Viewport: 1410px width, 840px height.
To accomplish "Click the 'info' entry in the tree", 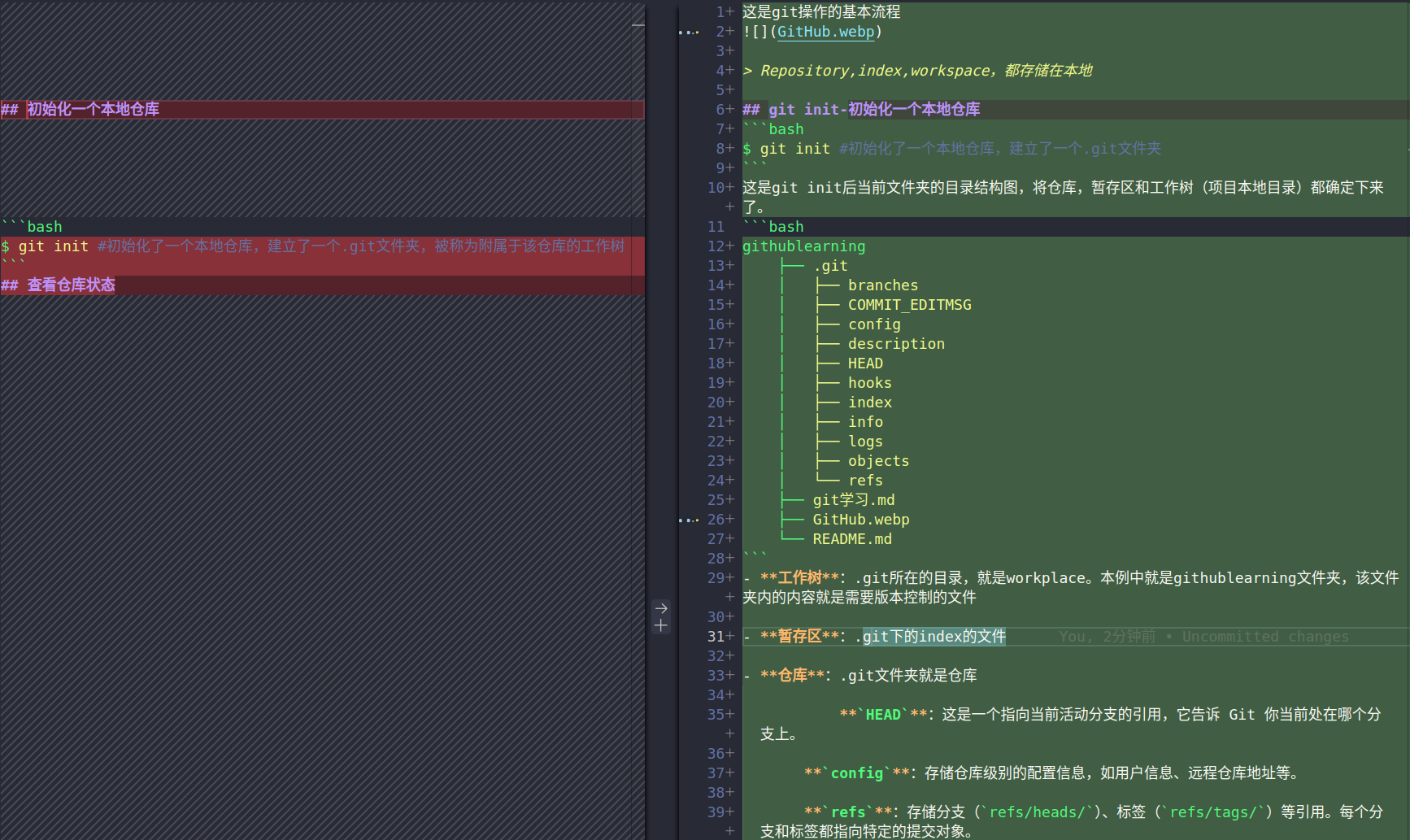I will [x=865, y=422].
